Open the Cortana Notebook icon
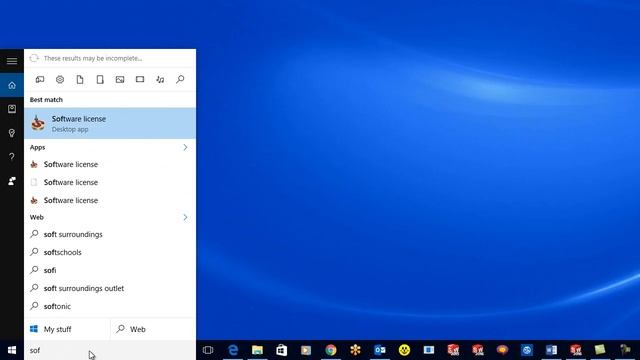640x360 pixels. (x=12, y=109)
